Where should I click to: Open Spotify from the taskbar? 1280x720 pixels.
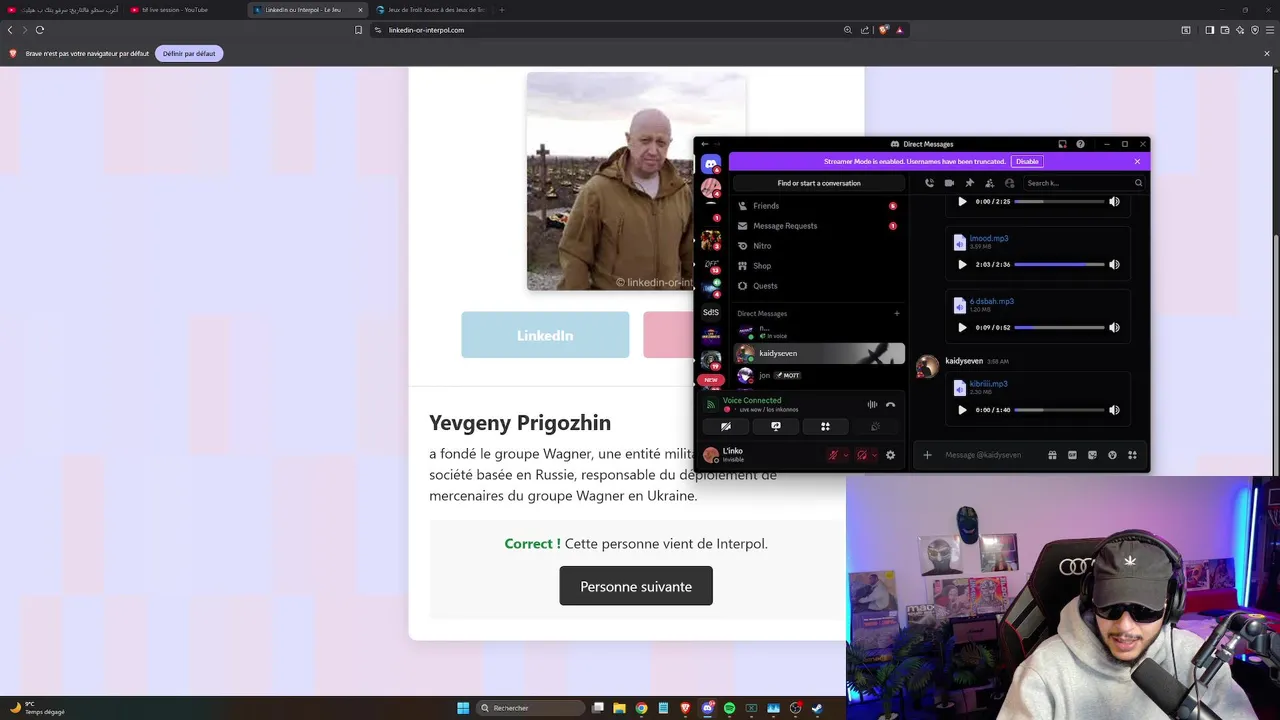tap(729, 708)
